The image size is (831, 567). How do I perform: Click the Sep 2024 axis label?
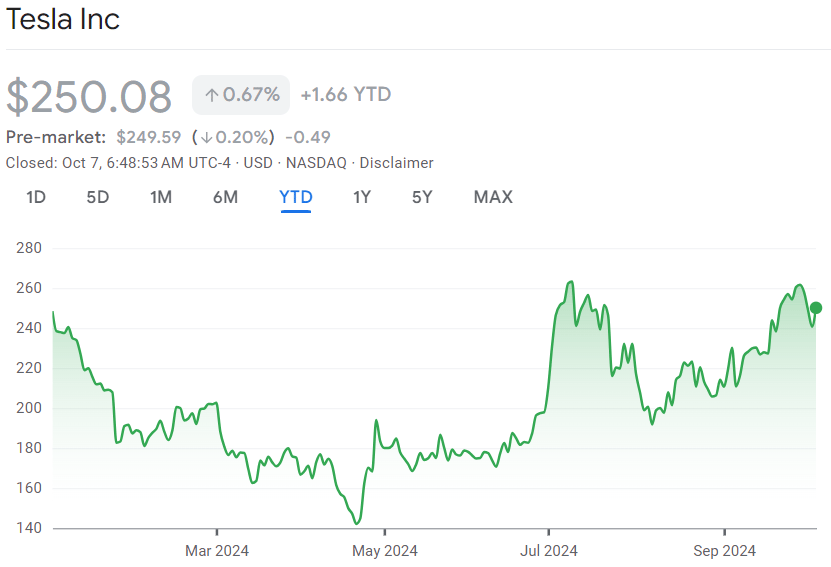click(724, 551)
